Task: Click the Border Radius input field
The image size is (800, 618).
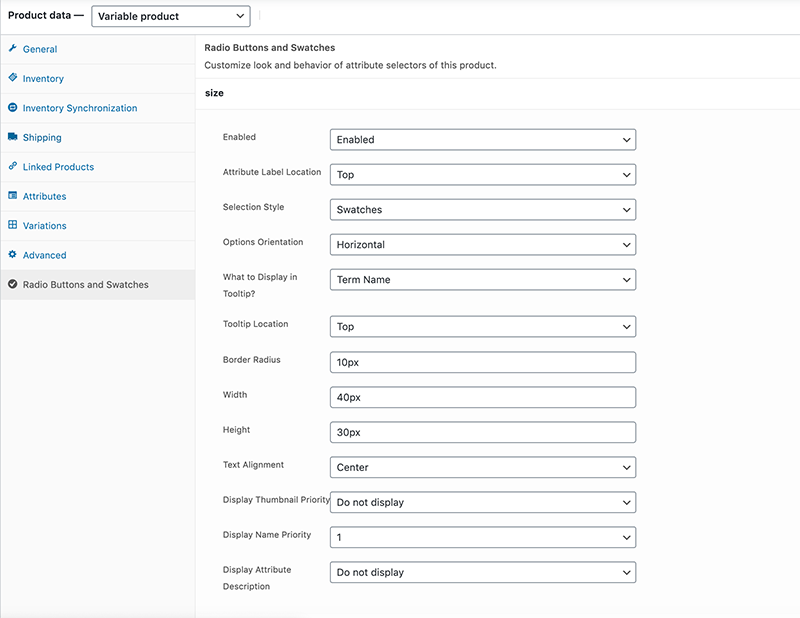Action: click(483, 362)
